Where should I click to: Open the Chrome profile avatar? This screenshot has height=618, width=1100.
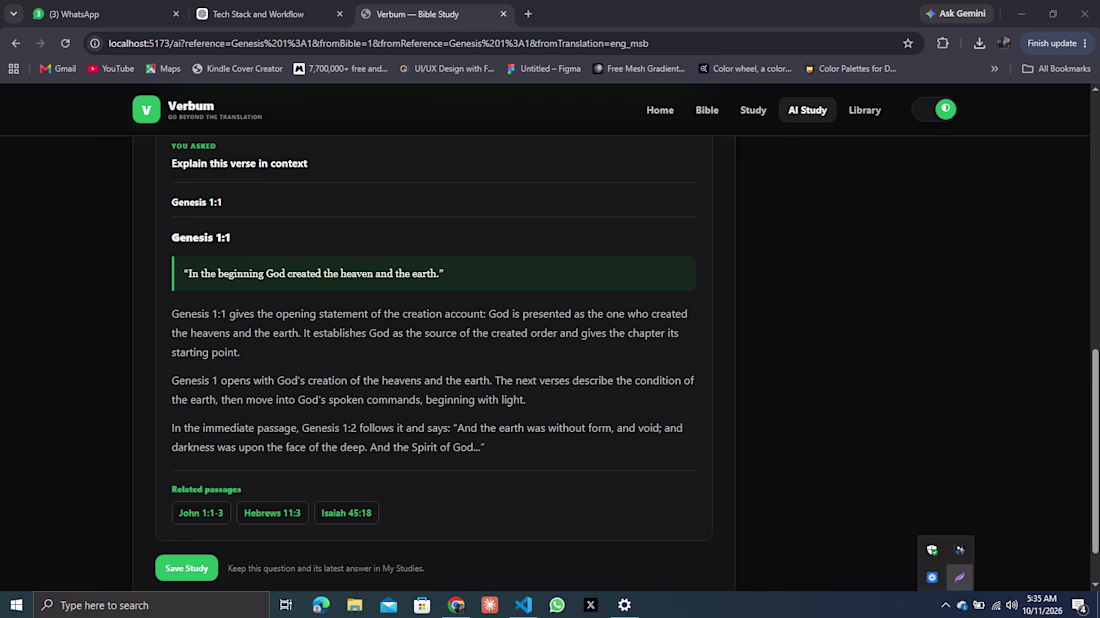pos(1004,43)
